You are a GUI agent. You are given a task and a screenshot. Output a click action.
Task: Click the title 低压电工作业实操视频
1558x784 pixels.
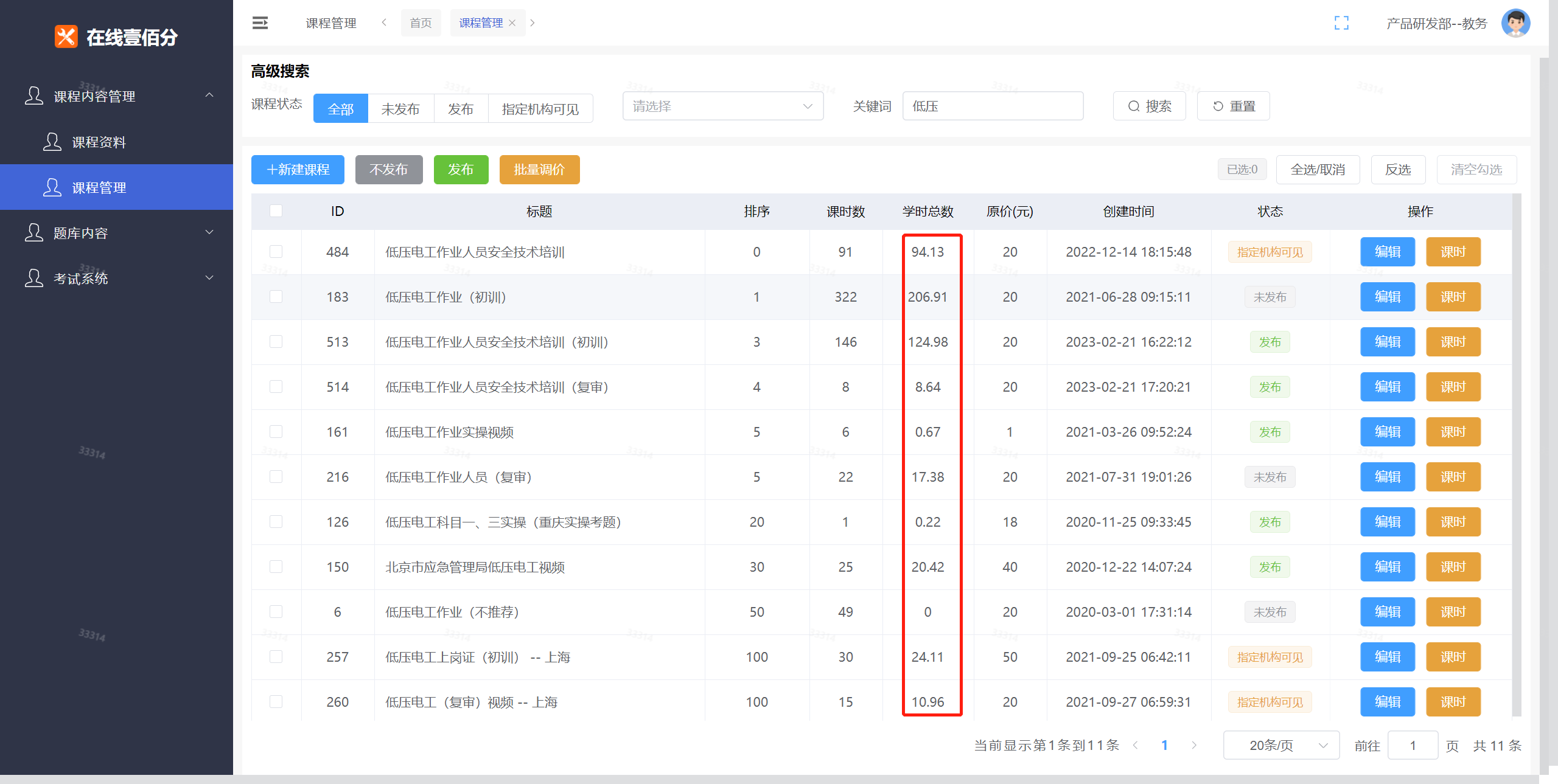point(449,432)
